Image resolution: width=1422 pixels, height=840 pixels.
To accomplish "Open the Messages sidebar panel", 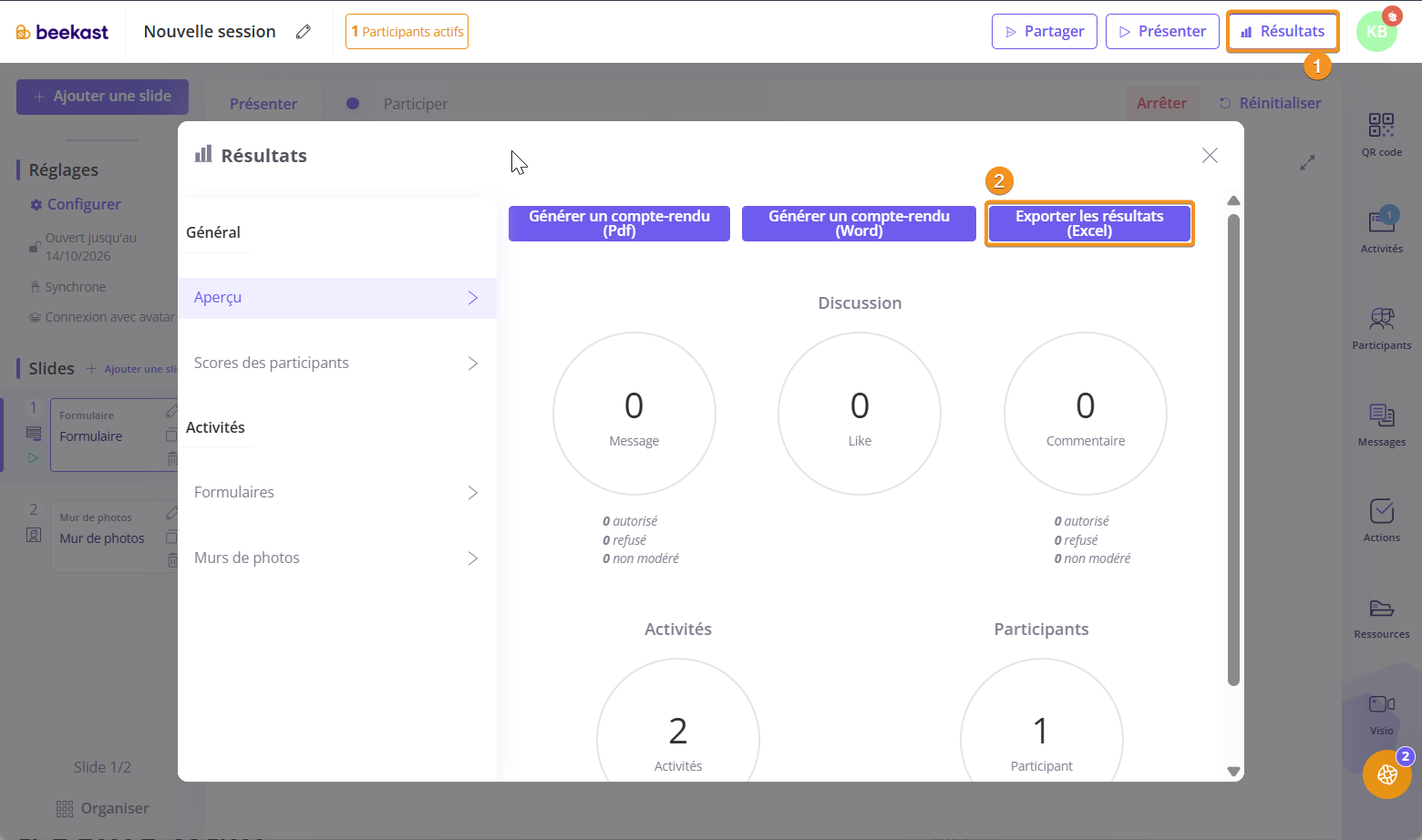I will 1381,424.
